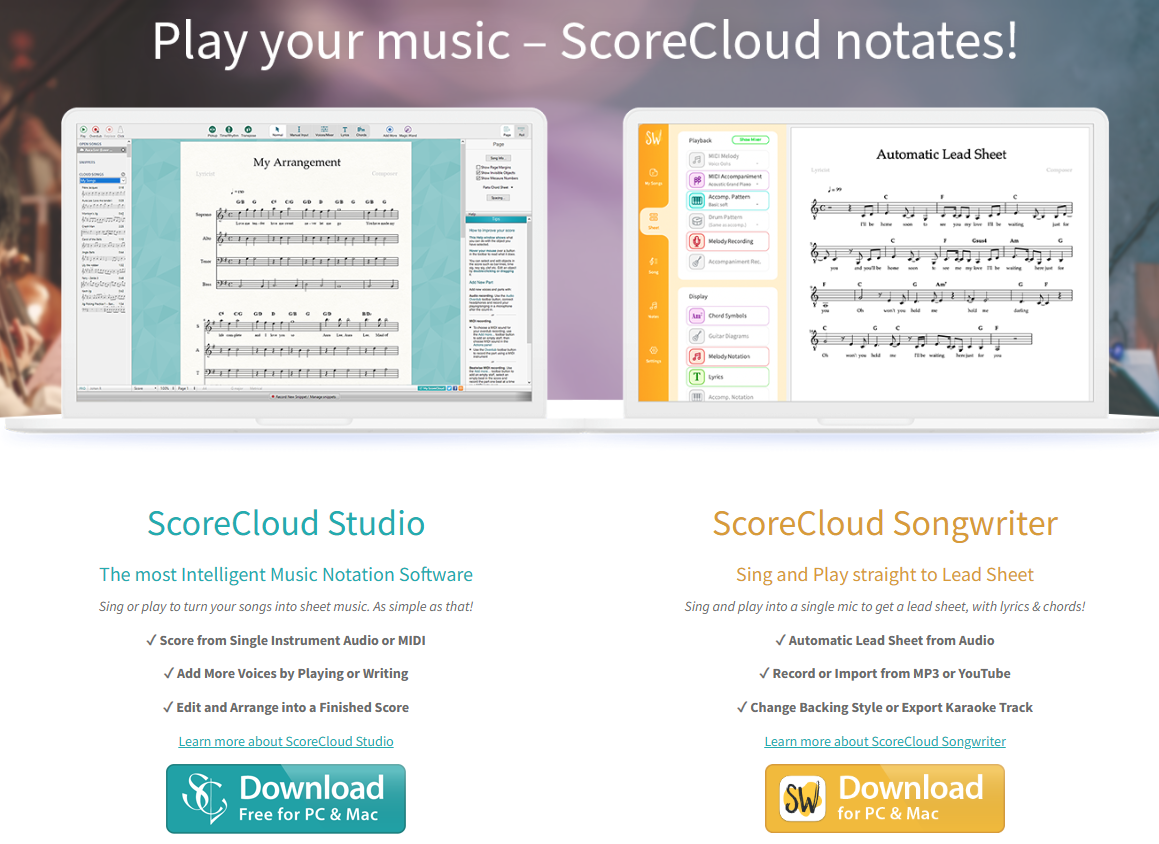Click the Twitter share icon in Studio status bar
This screenshot has height=844, width=1159.
pyautogui.click(x=449, y=388)
